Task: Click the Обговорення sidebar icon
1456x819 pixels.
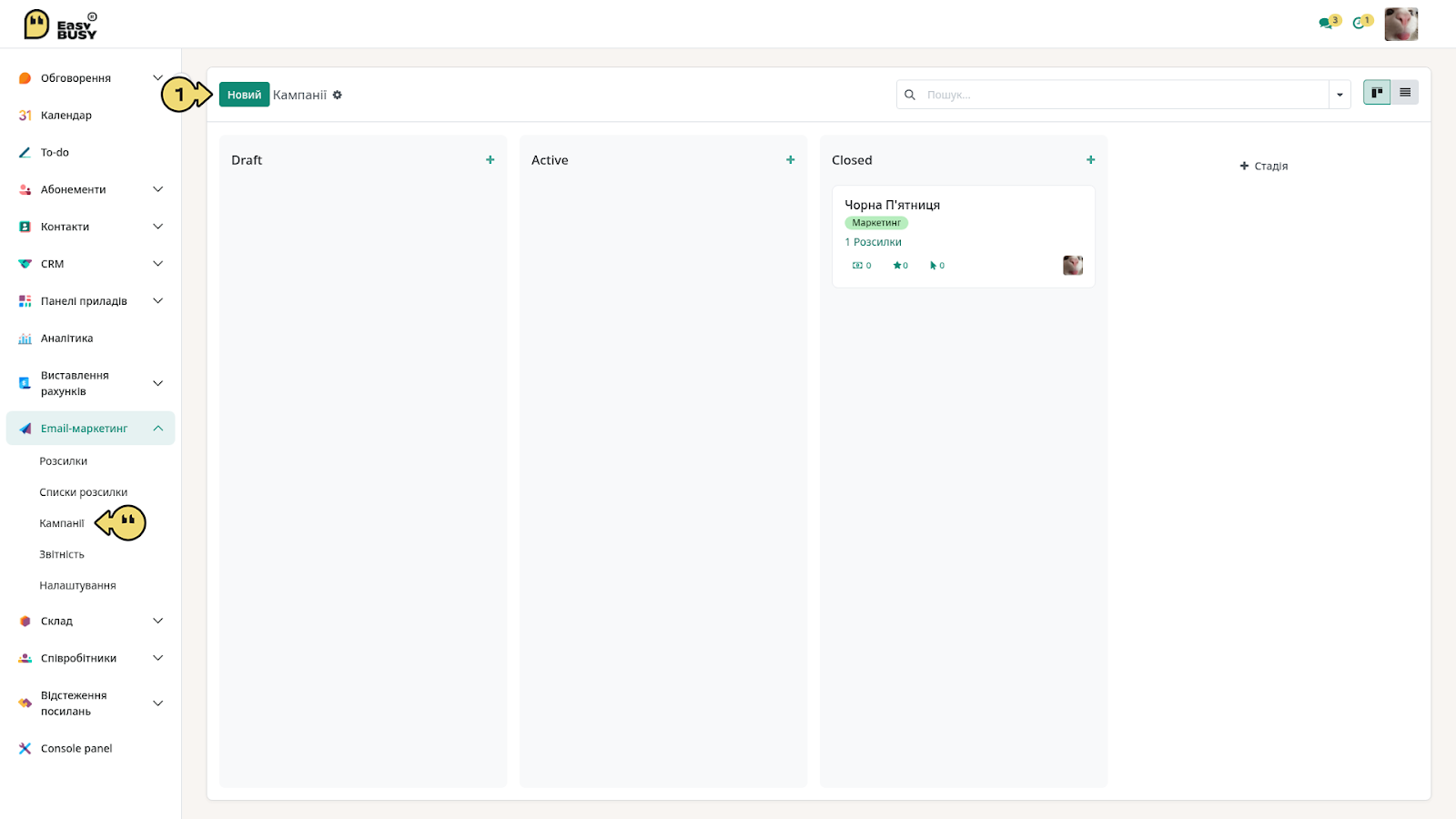Action: tap(25, 78)
